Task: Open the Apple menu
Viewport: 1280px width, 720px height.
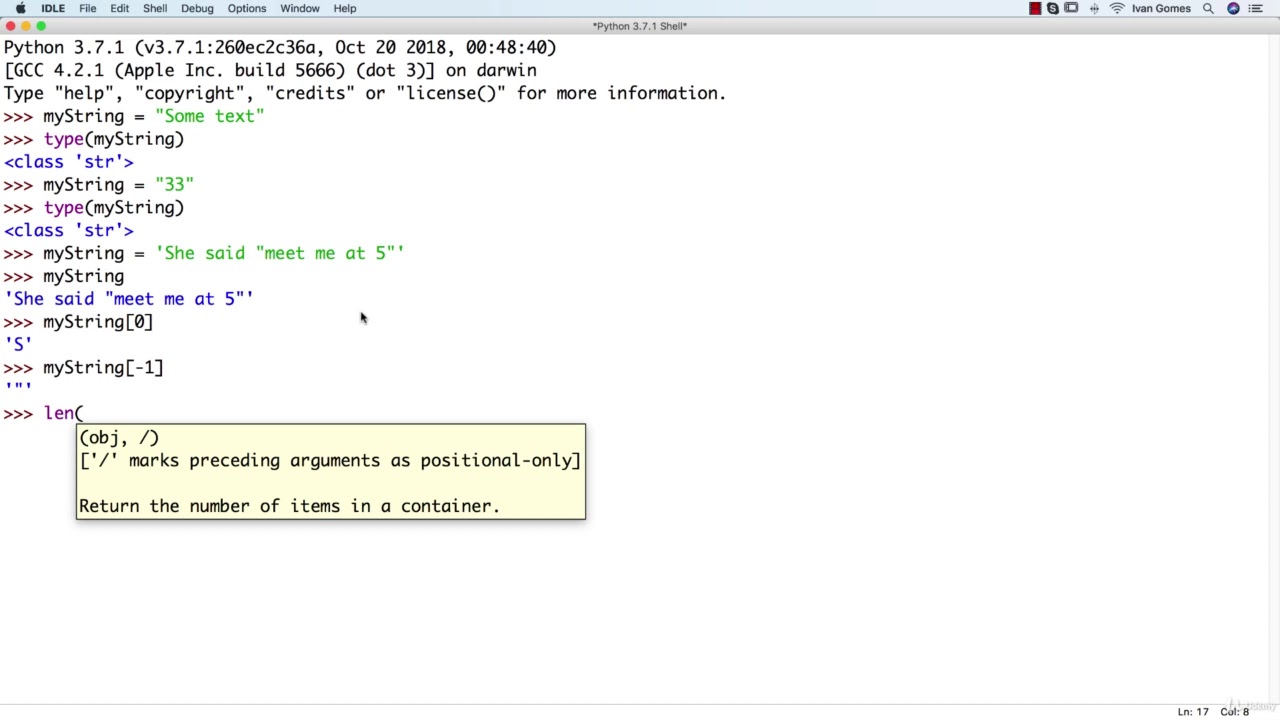Action: click(x=20, y=8)
